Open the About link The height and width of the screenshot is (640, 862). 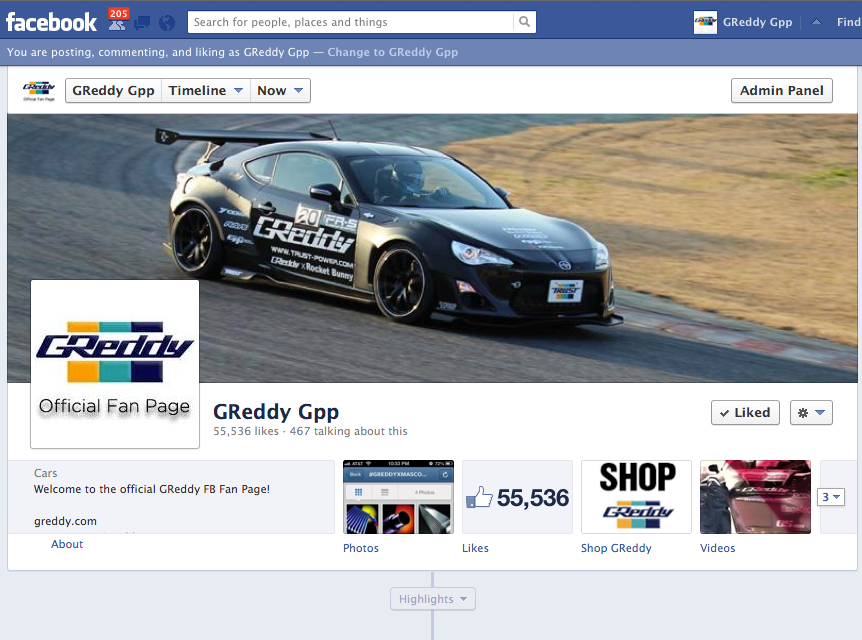(x=67, y=544)
